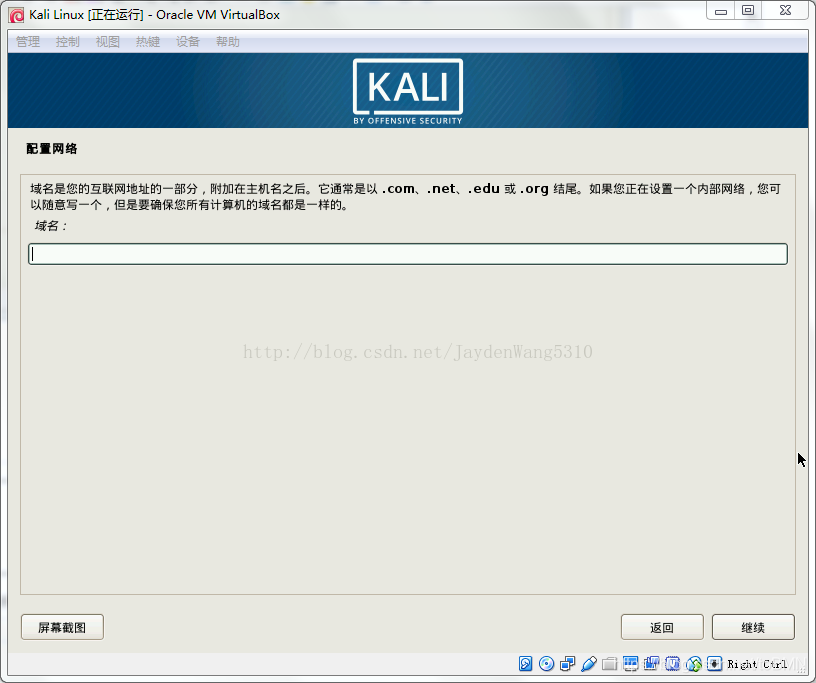This screenshot has width=816, height=683.
Task: Open the 视图 menu
Action: (x=108, y=42)
